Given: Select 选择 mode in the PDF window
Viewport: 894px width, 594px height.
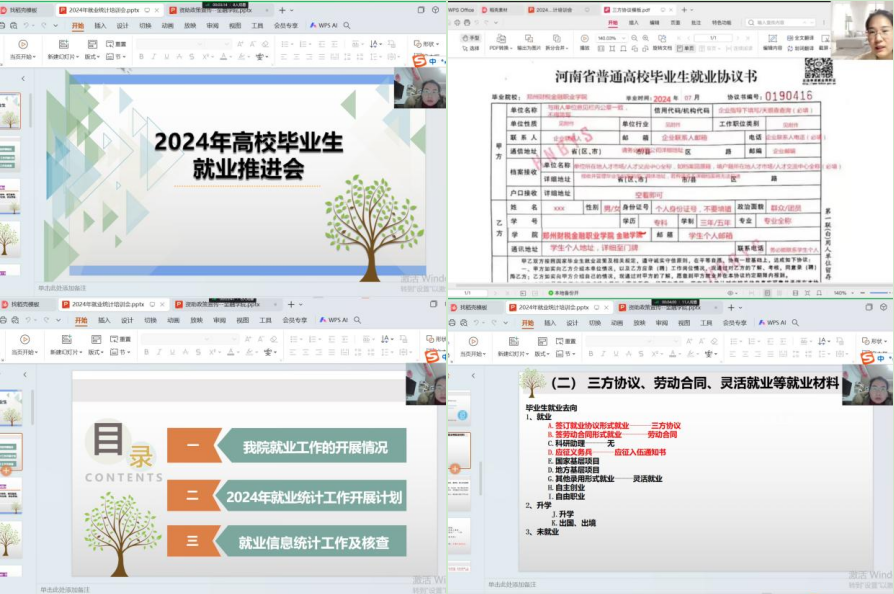Looking at the screenshot, I should tap(471, 48).
